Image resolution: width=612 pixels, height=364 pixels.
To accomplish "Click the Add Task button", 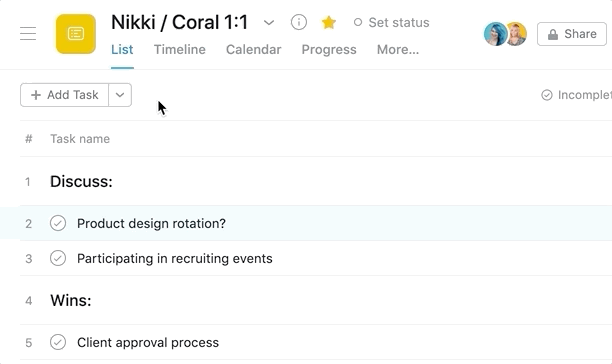I will 64,95.
